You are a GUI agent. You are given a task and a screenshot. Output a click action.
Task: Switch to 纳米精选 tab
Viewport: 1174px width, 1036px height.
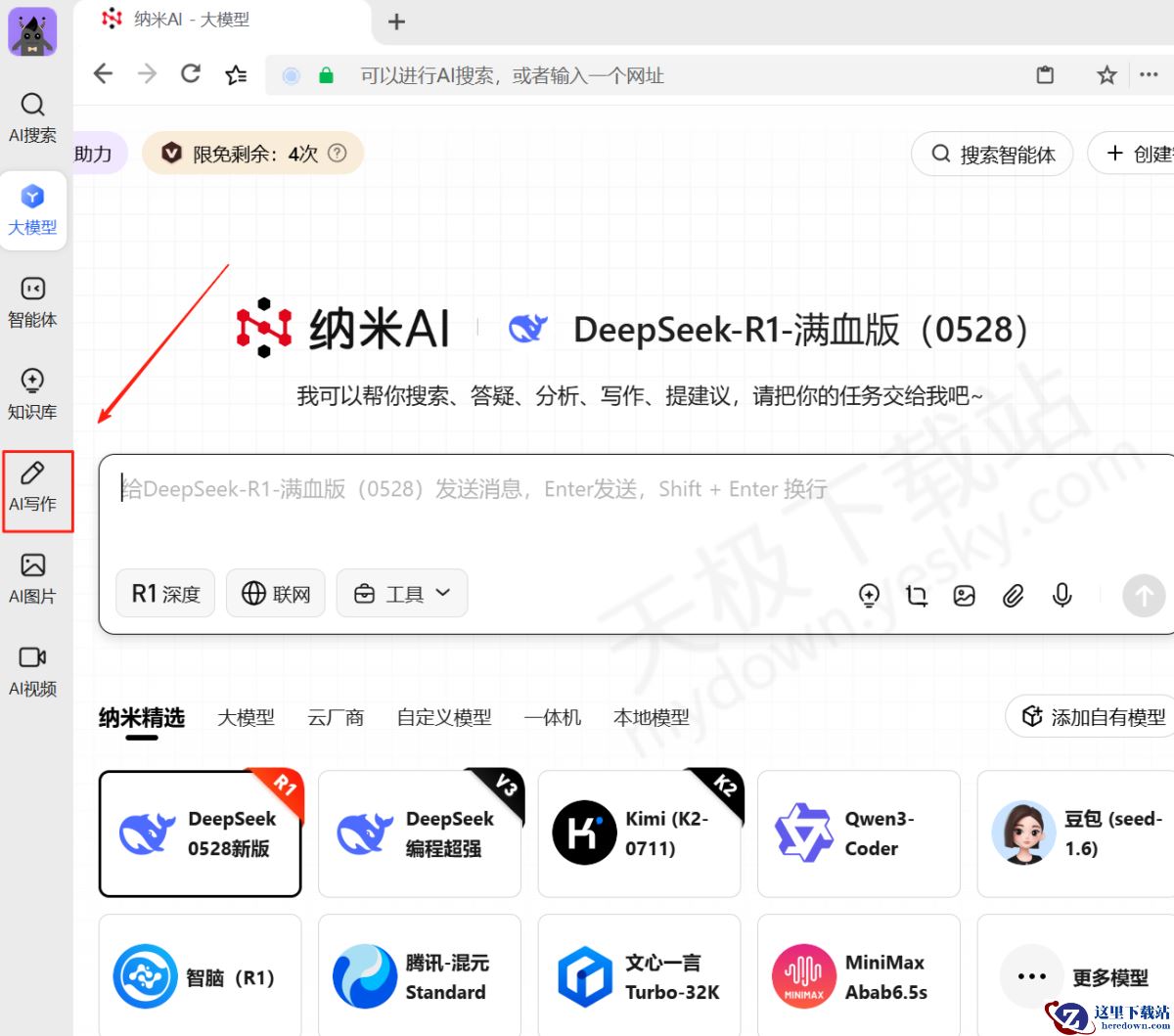pyautogui.click(x=142, y=718)
